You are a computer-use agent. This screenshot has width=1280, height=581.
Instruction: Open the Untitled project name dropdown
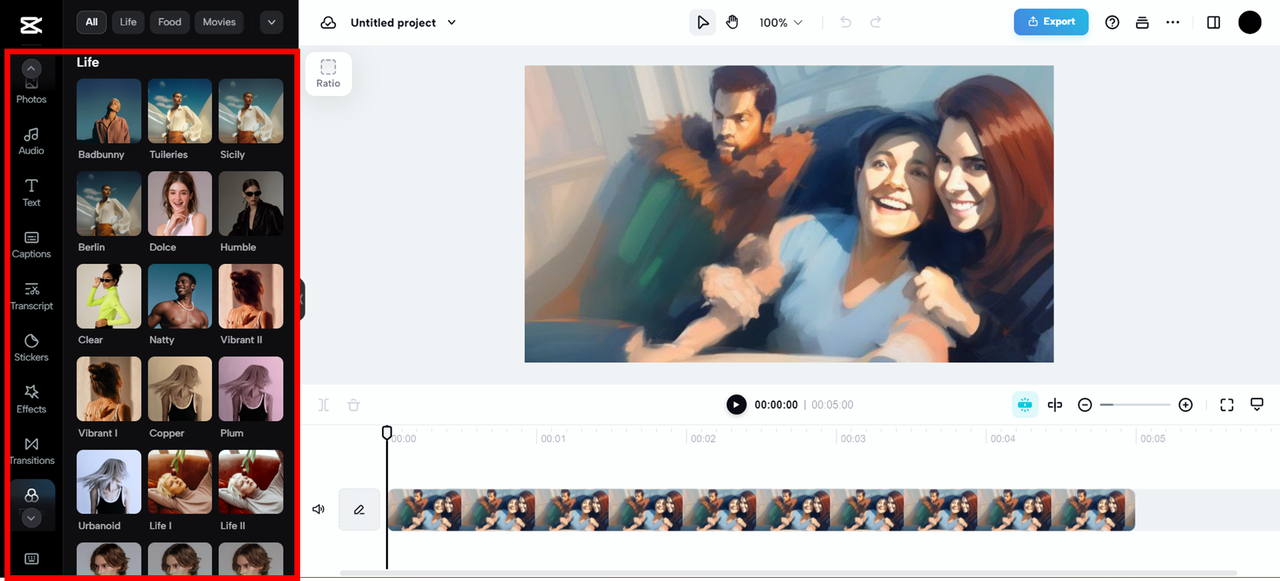403,22
